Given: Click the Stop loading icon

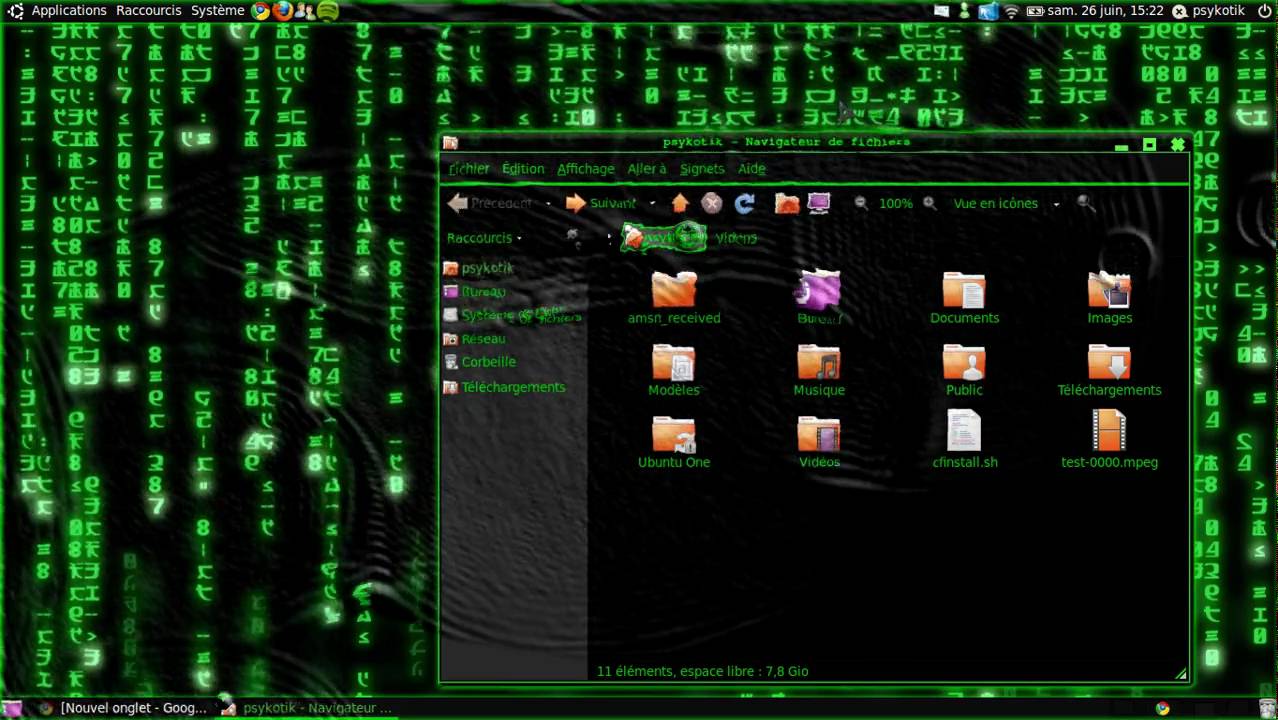Looking at the screenshot, I should [712, 203].
